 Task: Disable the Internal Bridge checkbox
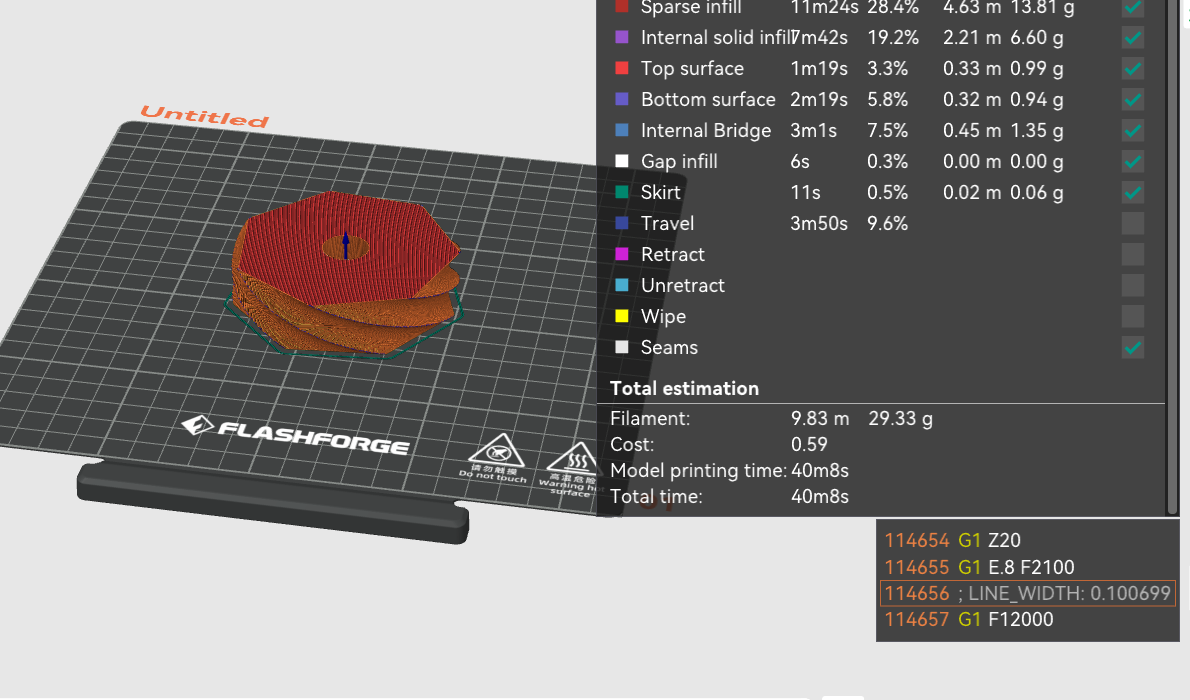pyautogui.click(x=1132, y=131)
